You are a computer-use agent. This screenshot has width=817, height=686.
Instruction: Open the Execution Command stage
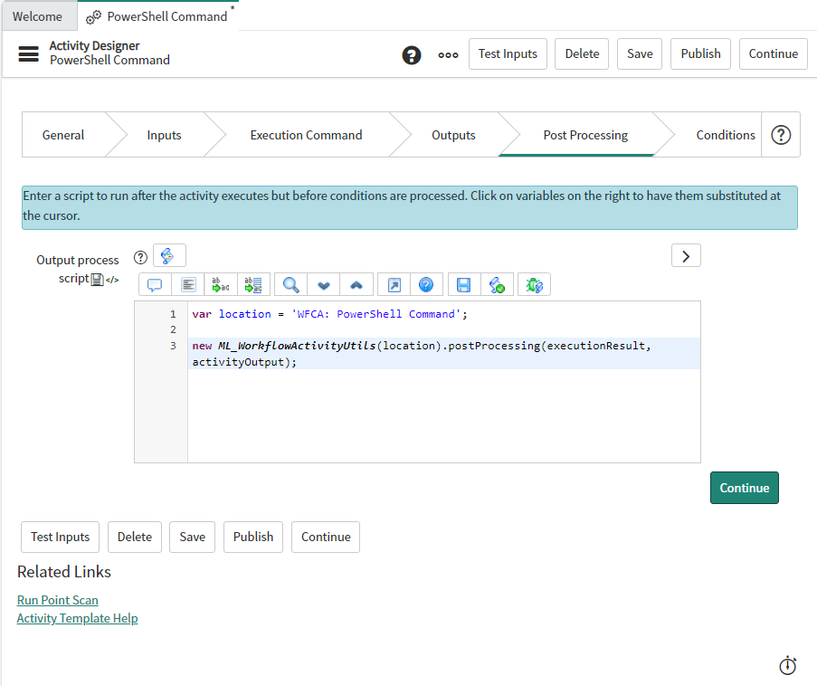point(306,135)
